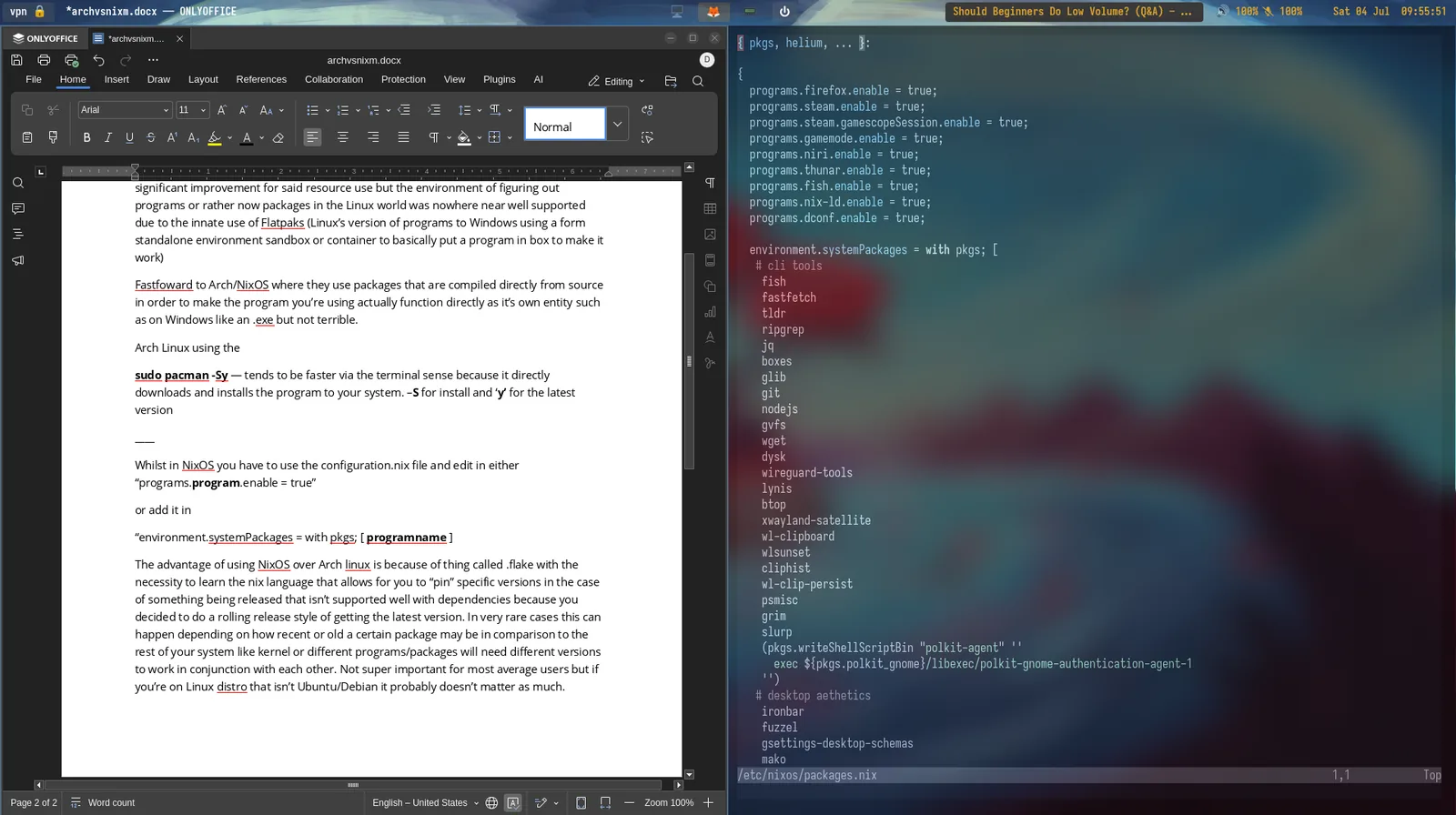The height and width of the screenshot is (815, 1456).
Task: Switch to the Collaboration tab
Action: coord(334,79)
